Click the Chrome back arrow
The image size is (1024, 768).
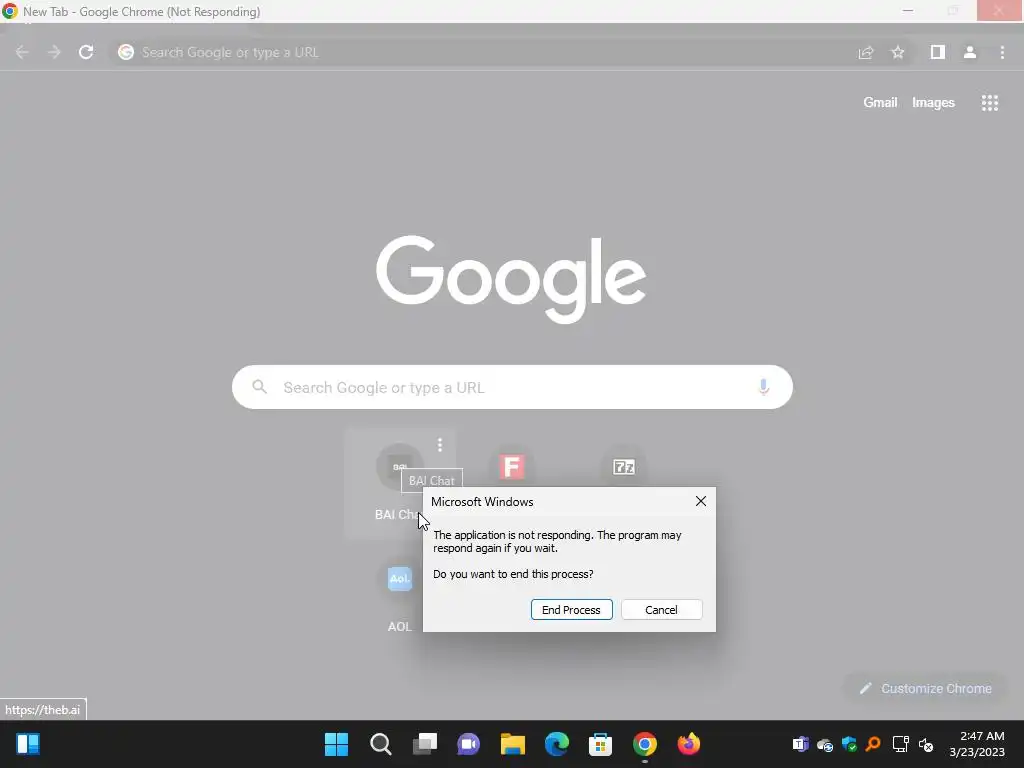point(22,52)
